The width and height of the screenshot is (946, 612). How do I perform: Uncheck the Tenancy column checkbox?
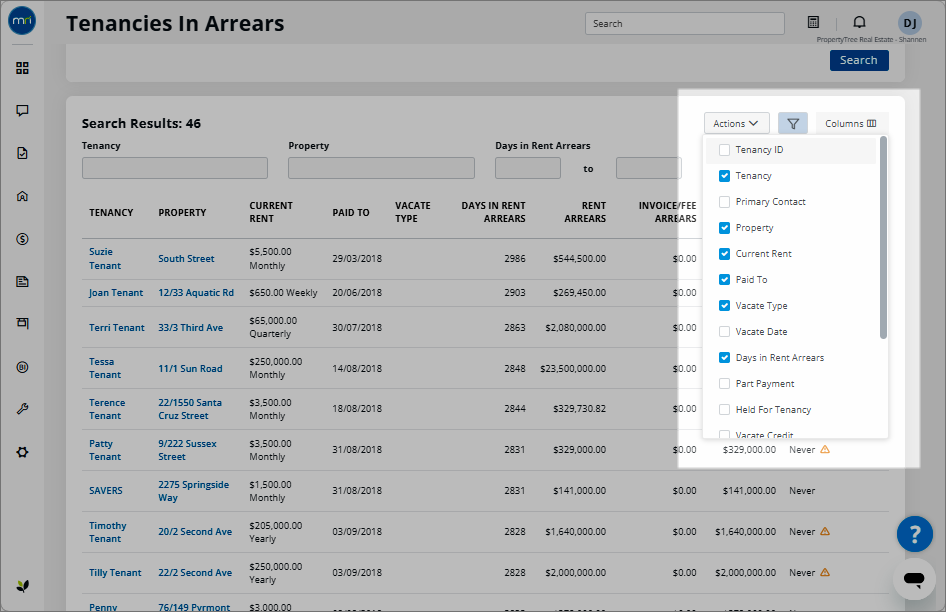[725, 176]
